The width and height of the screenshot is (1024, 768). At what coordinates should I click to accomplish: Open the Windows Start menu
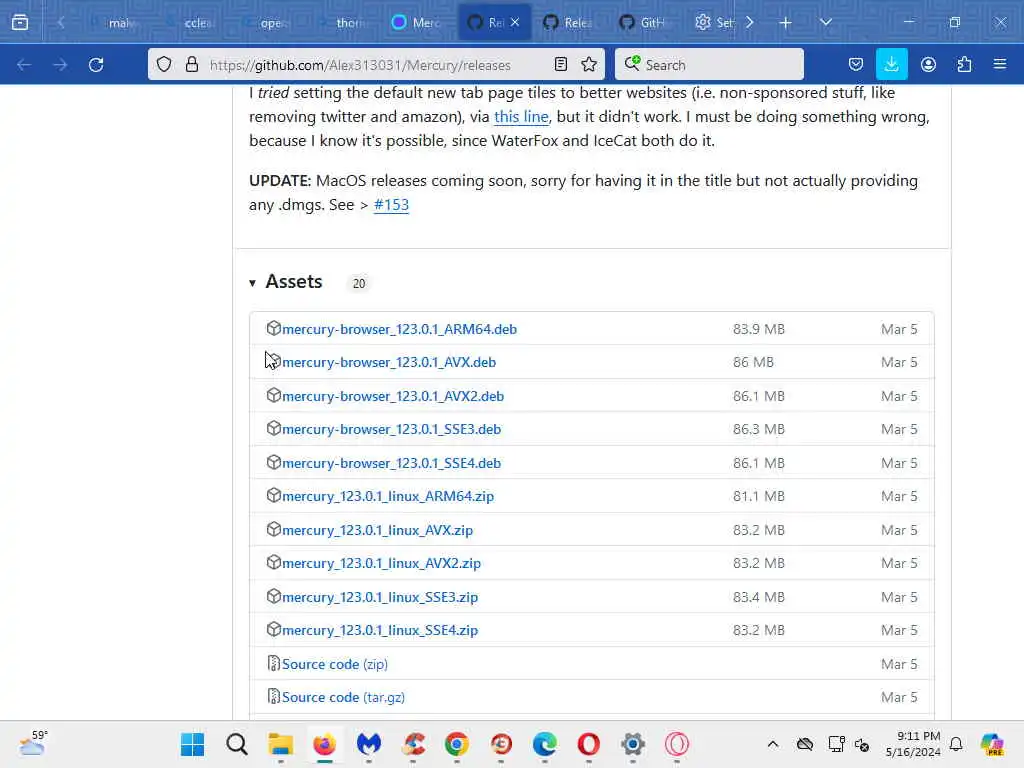point(192,744)
